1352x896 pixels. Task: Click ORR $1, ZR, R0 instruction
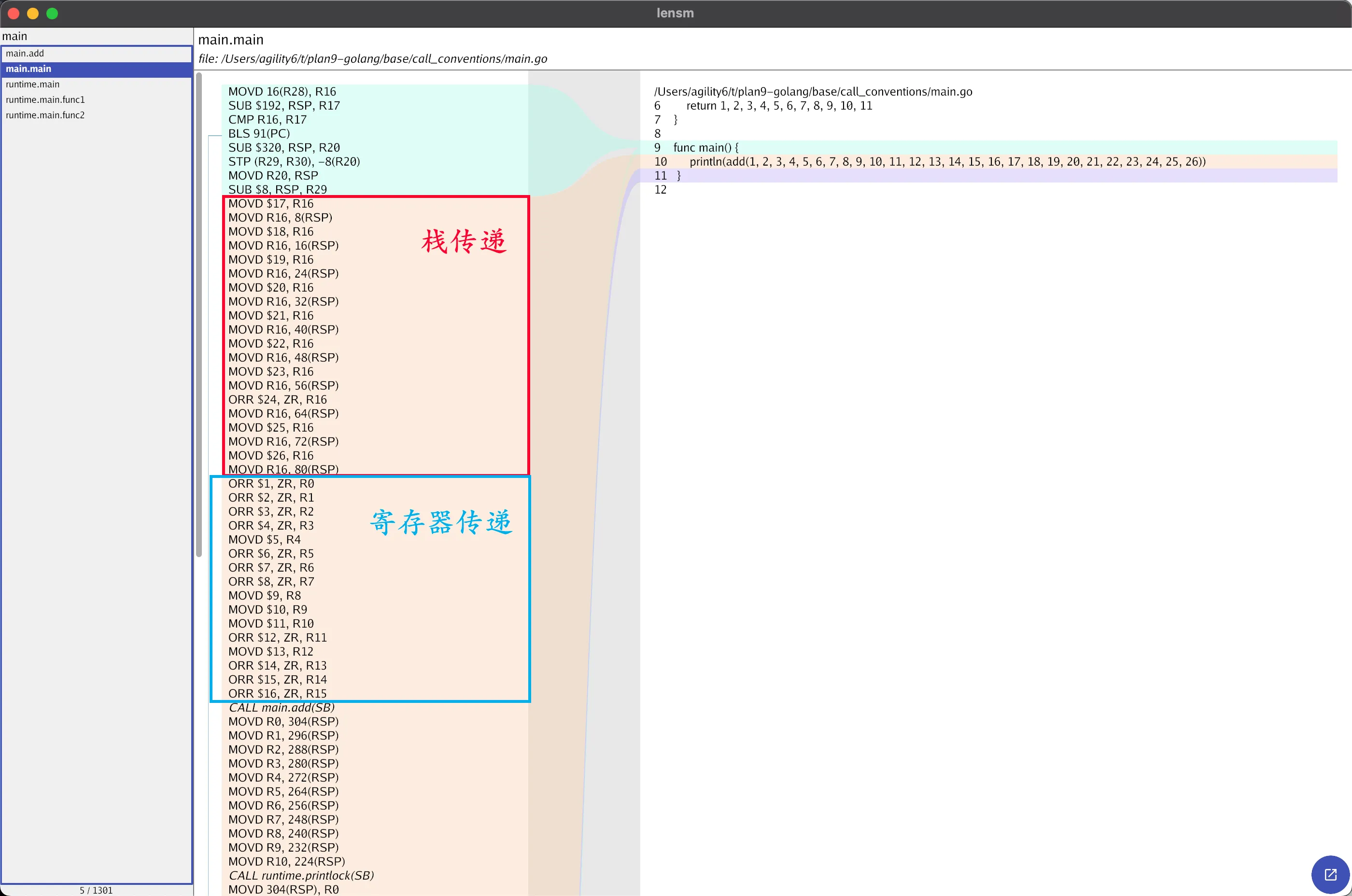[x=271, y=483]
